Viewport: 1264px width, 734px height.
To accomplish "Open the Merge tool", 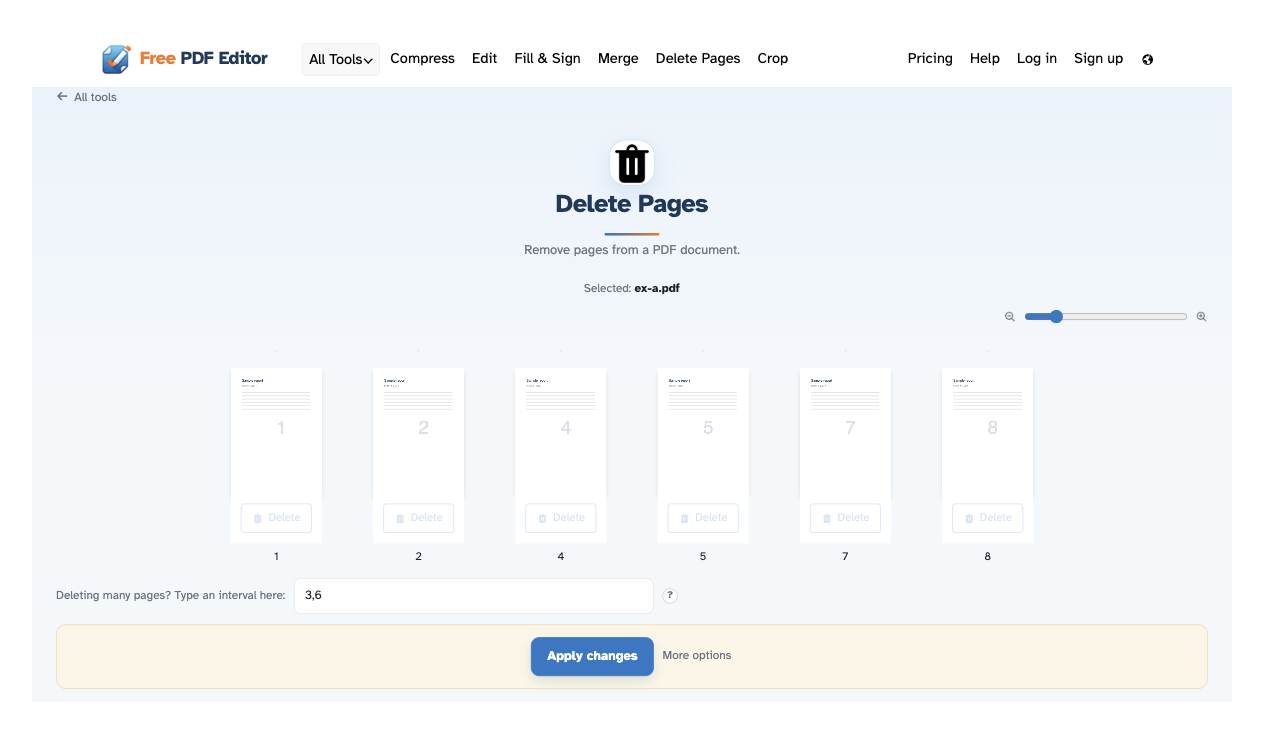I will (618, 59).
